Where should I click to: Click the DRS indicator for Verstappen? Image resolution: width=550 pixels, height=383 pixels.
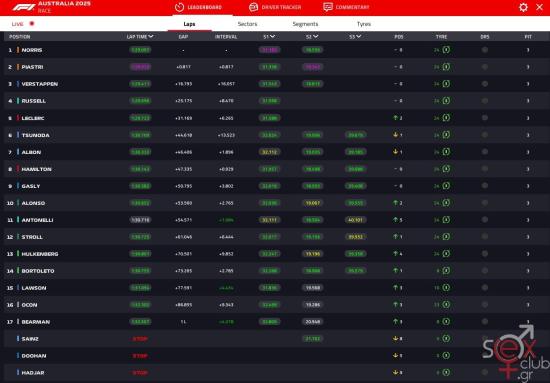pyautogui.click(x=485, y=84)
